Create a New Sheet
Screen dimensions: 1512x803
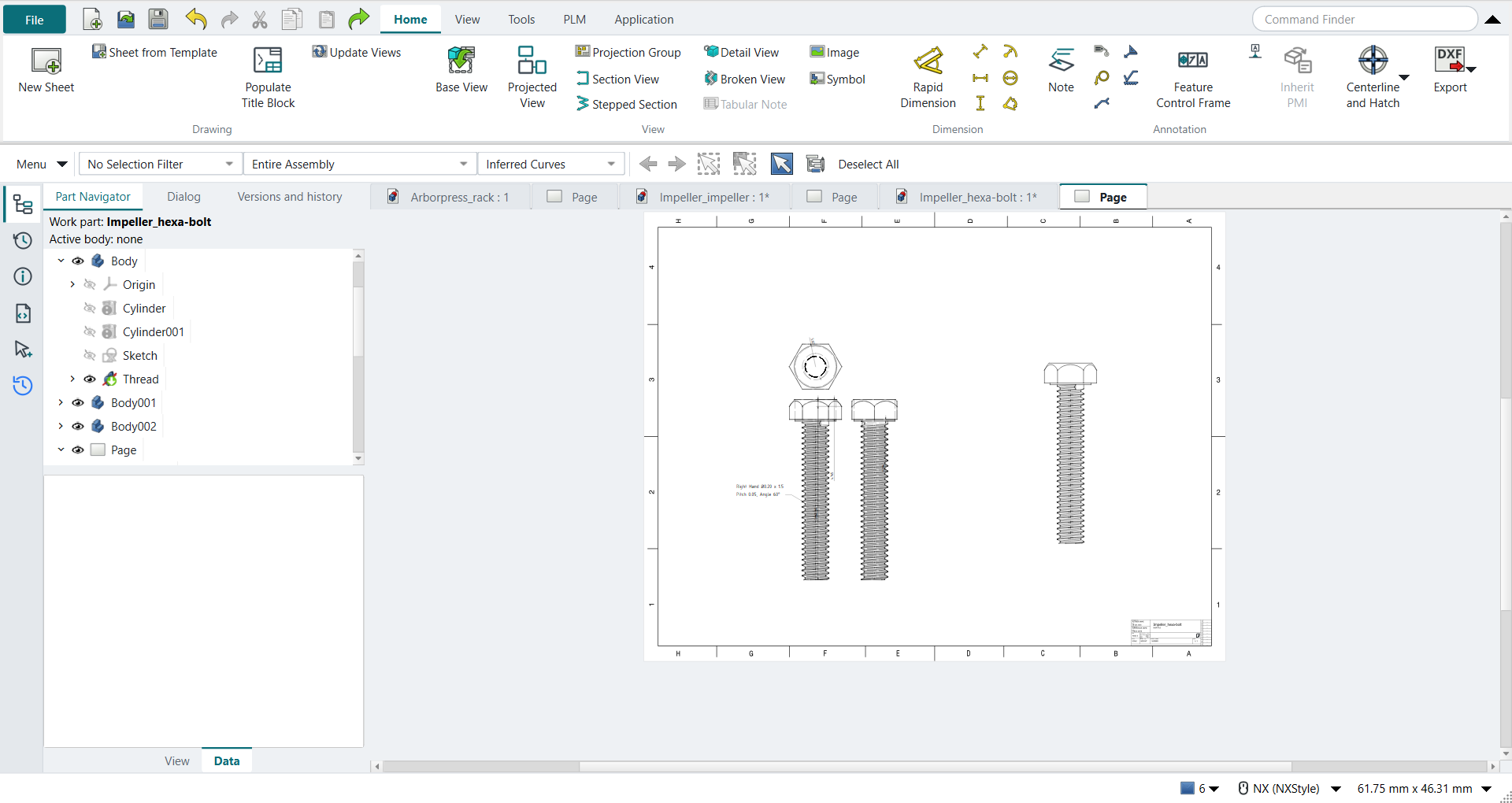coord(46,61)
